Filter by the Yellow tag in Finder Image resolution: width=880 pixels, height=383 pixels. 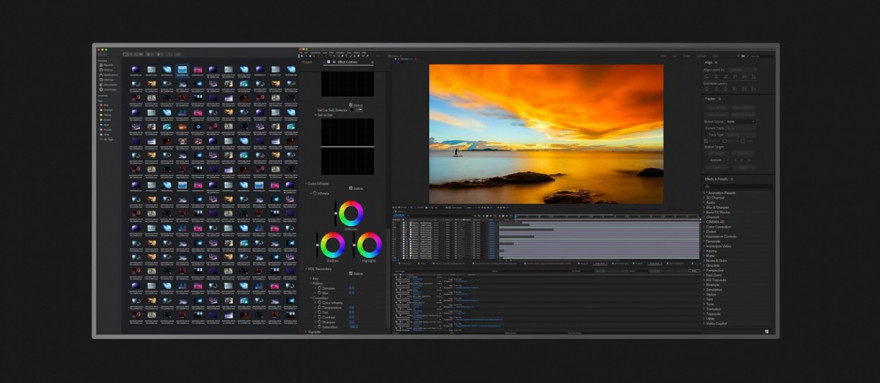tap(107, 115)
